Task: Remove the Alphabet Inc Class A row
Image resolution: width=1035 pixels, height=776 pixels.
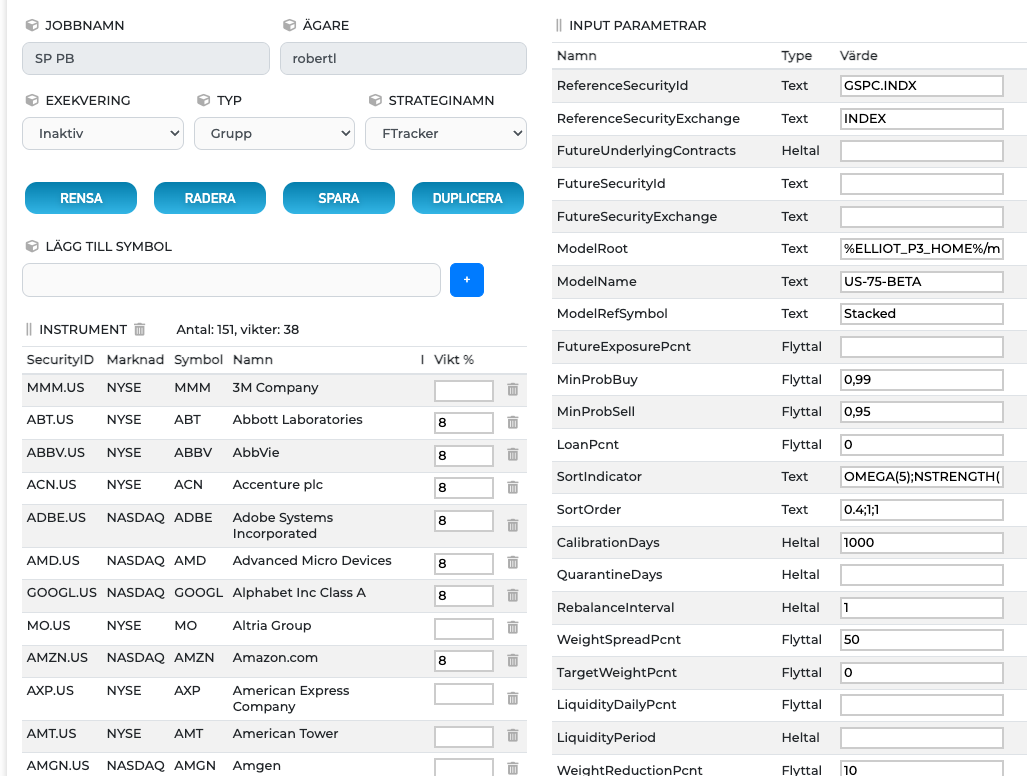Action: coord(513,595)
